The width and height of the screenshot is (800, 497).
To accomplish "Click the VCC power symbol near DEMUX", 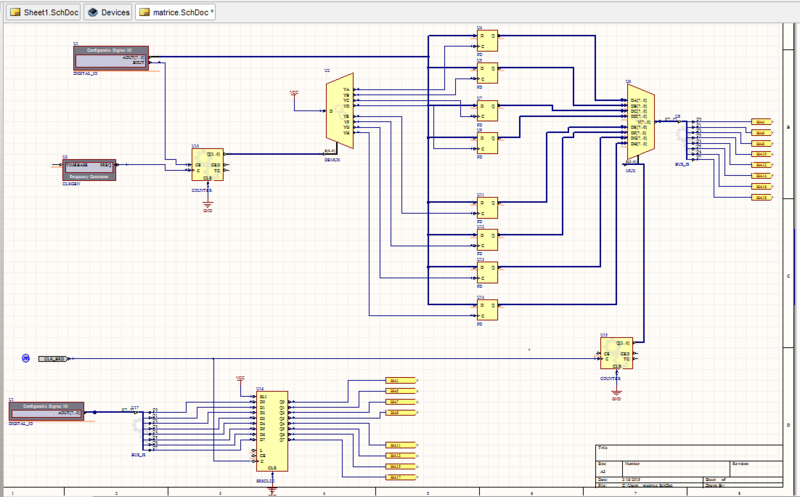I will [x=294, y=93].
